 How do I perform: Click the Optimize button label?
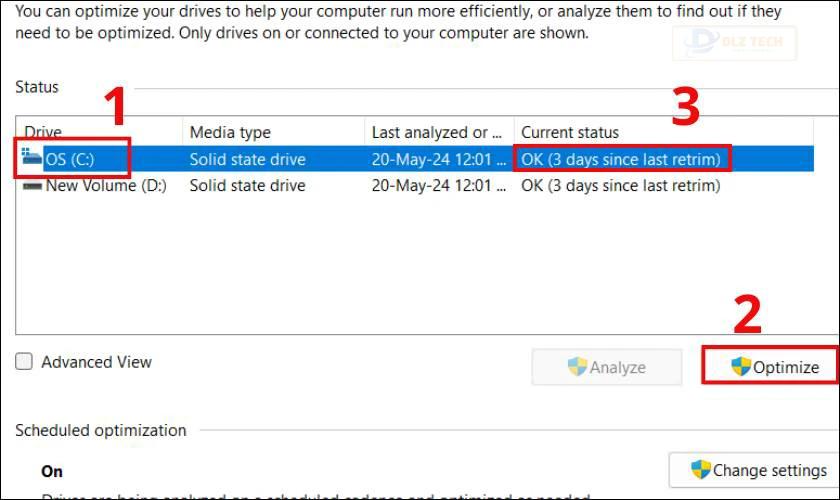[786, 367]
